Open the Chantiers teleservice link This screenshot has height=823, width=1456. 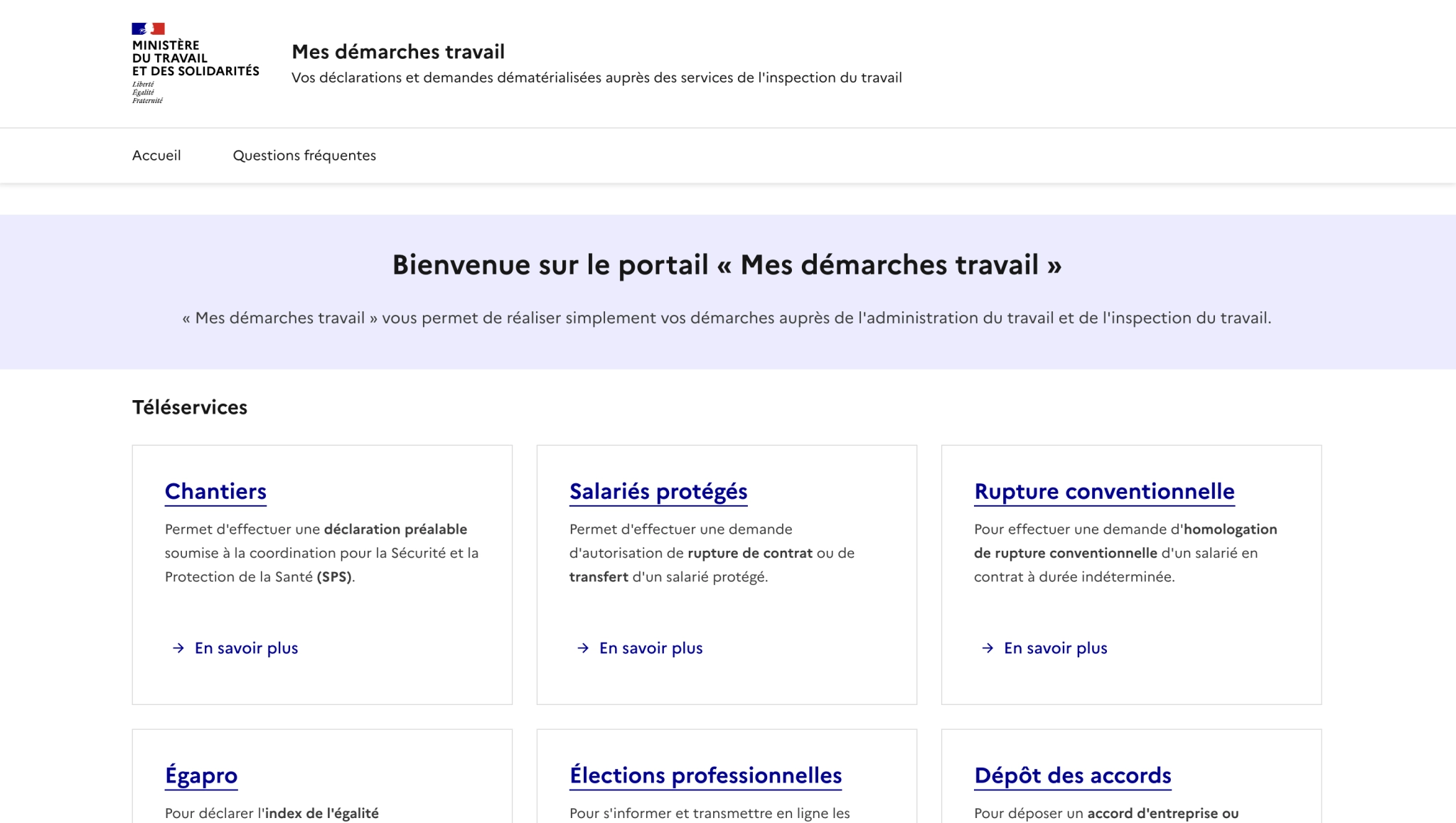[215, 491]
